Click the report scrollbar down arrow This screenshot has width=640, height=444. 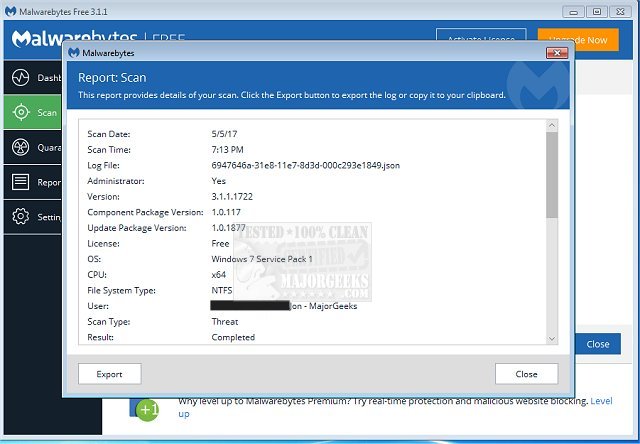point(552,338)
